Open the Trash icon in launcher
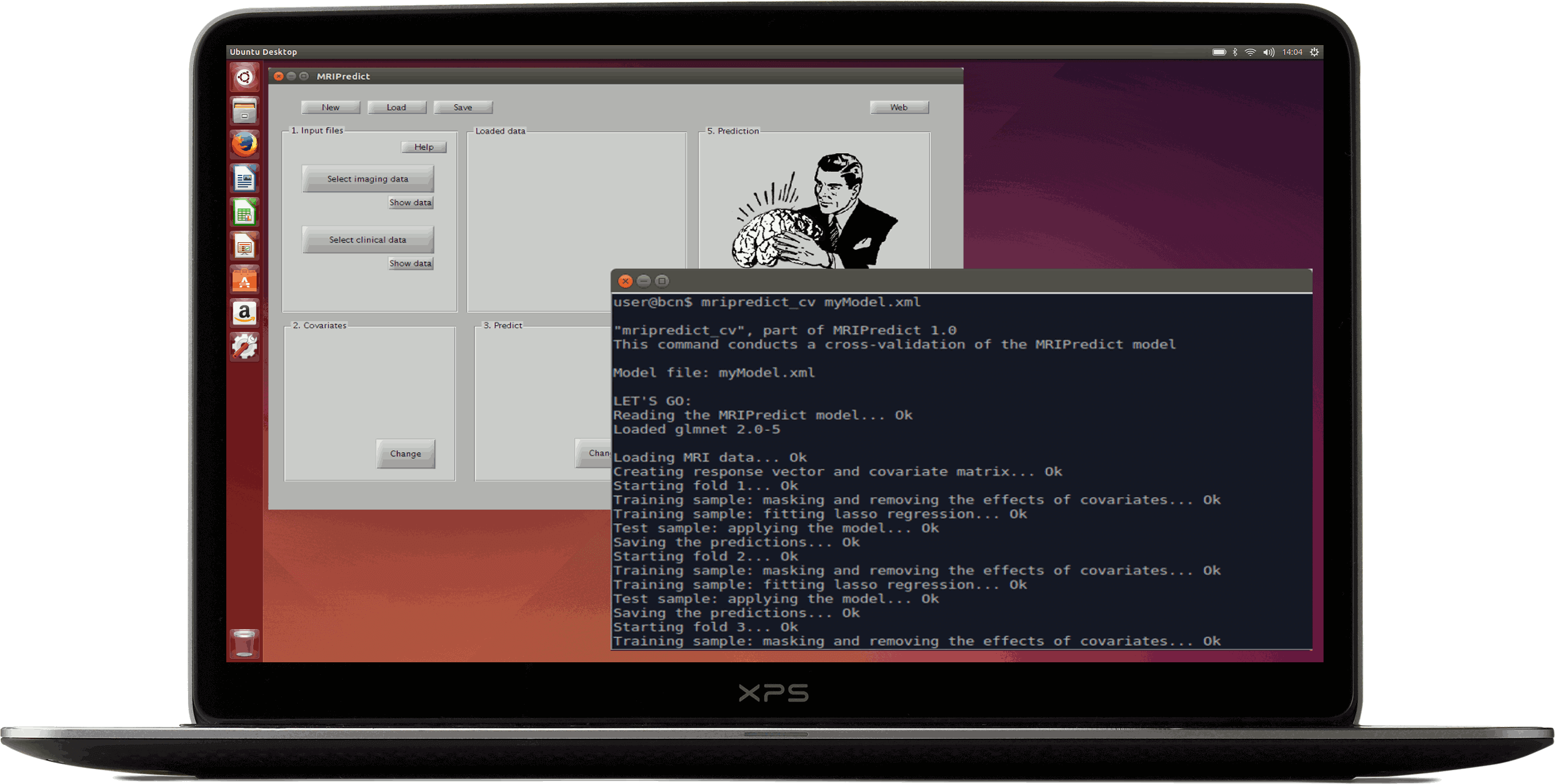Viewport: 1555px width, 784px height. (x=245, y=643)
